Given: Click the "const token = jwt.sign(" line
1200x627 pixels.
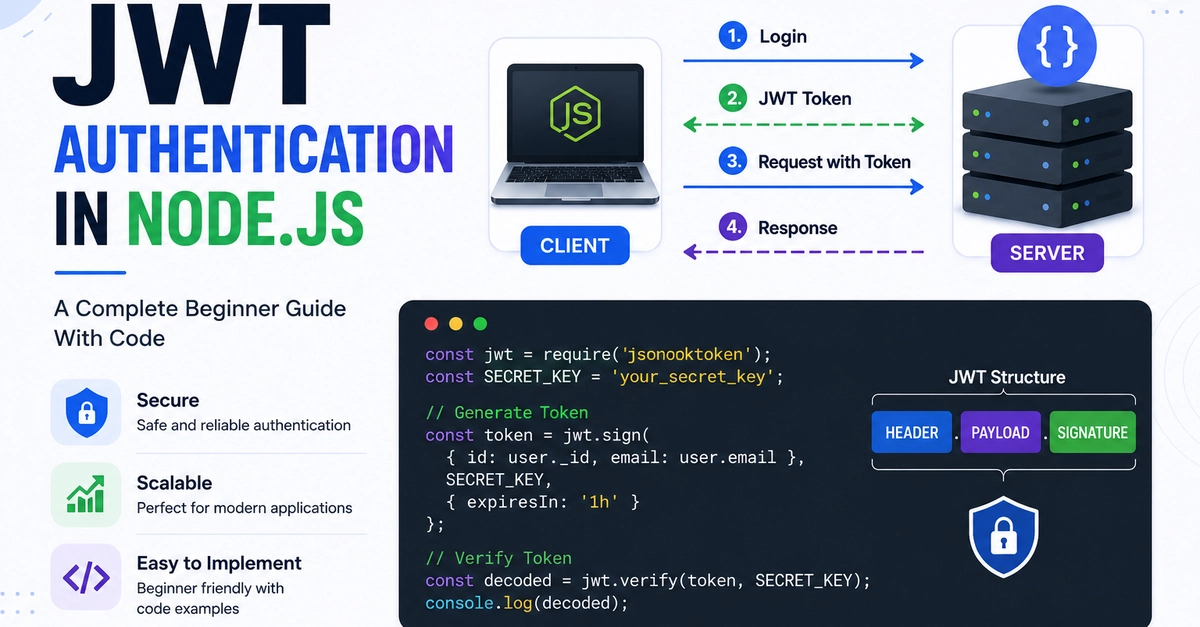Looking at the screenshot, I should click(537, 434).
